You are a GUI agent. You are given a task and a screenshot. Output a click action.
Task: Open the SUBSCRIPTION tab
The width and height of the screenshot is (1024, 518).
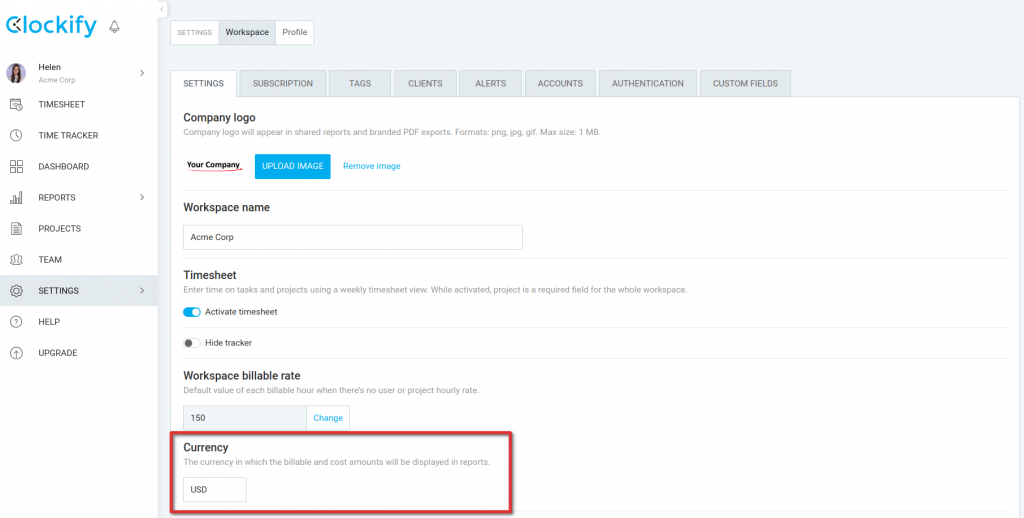tap(283, 84)
